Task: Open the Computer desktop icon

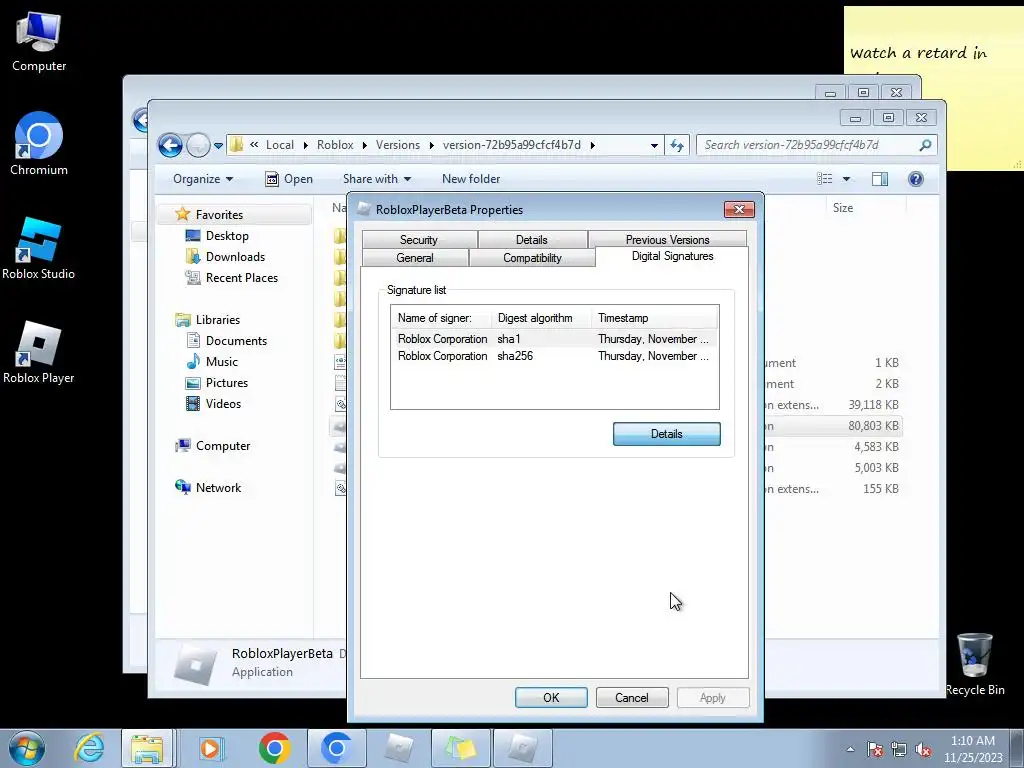Action: tap(39, 41)
